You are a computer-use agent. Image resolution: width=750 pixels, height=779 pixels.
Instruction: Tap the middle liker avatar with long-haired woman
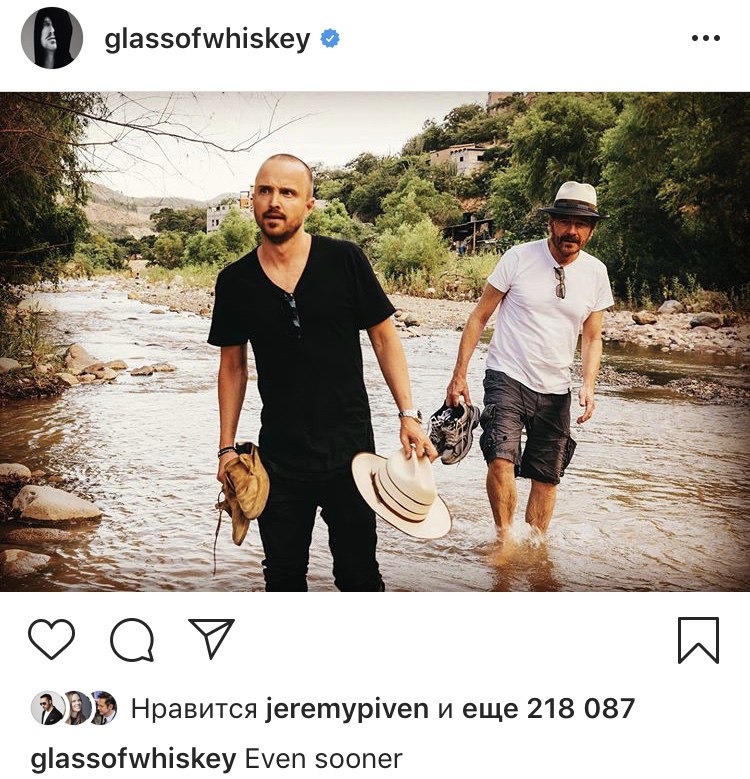(x=75, y=707)
